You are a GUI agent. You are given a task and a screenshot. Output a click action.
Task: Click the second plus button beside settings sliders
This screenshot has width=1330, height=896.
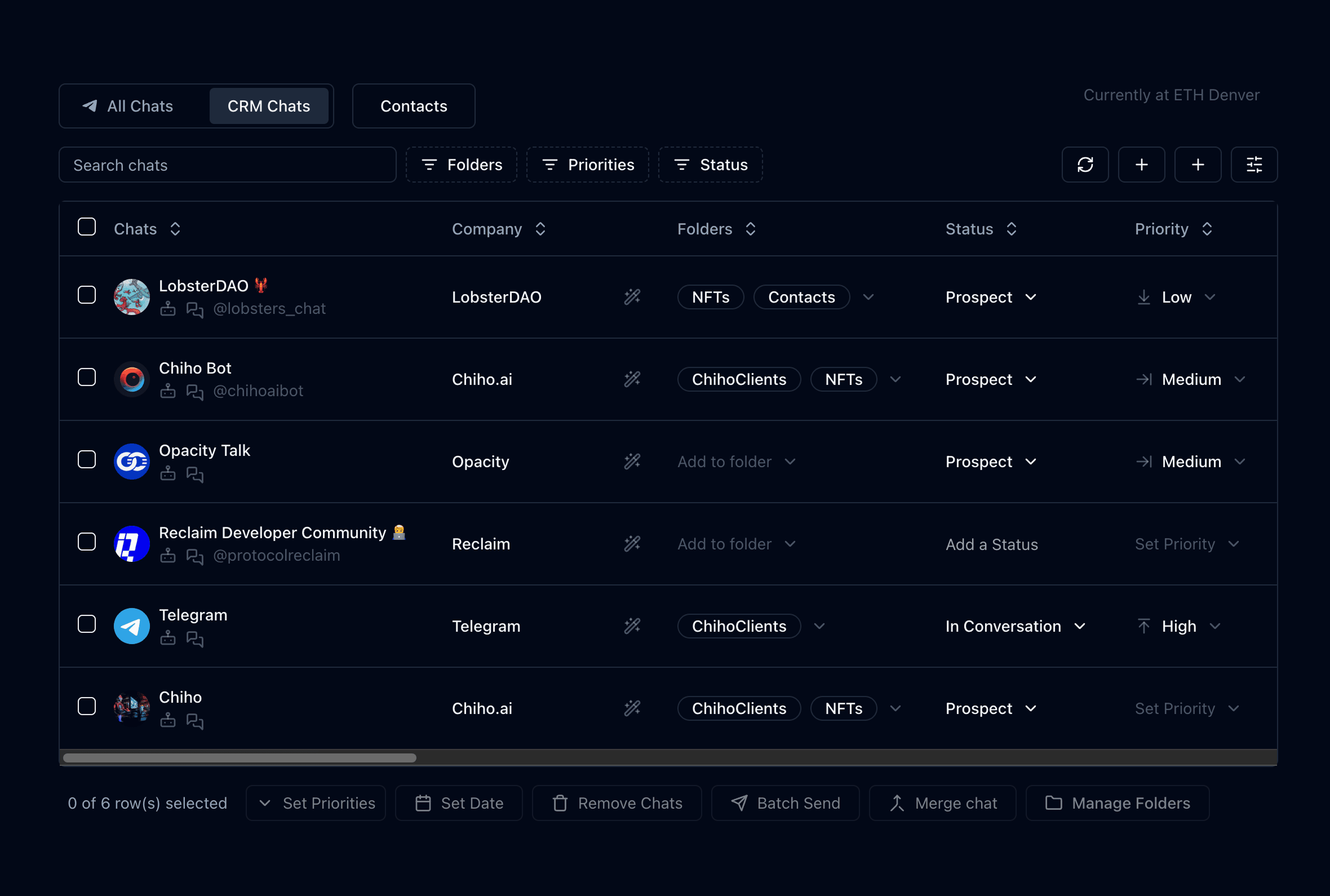(x=1198, y=165)
